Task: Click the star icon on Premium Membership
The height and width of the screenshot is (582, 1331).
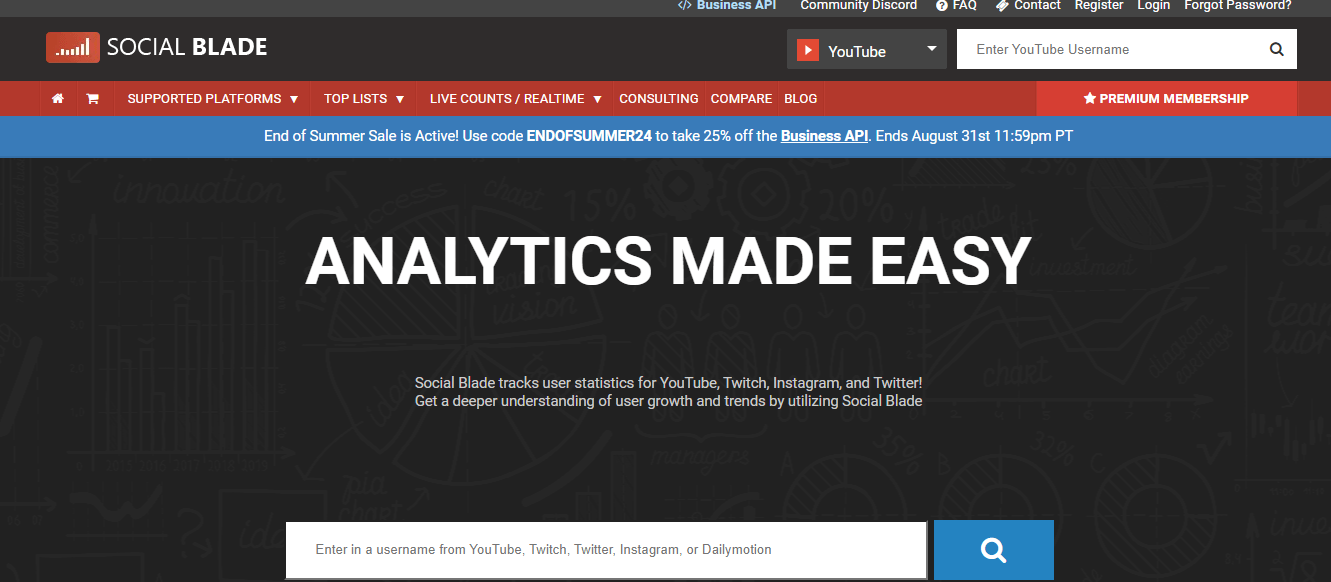Action: click(x=1090, y=99)
